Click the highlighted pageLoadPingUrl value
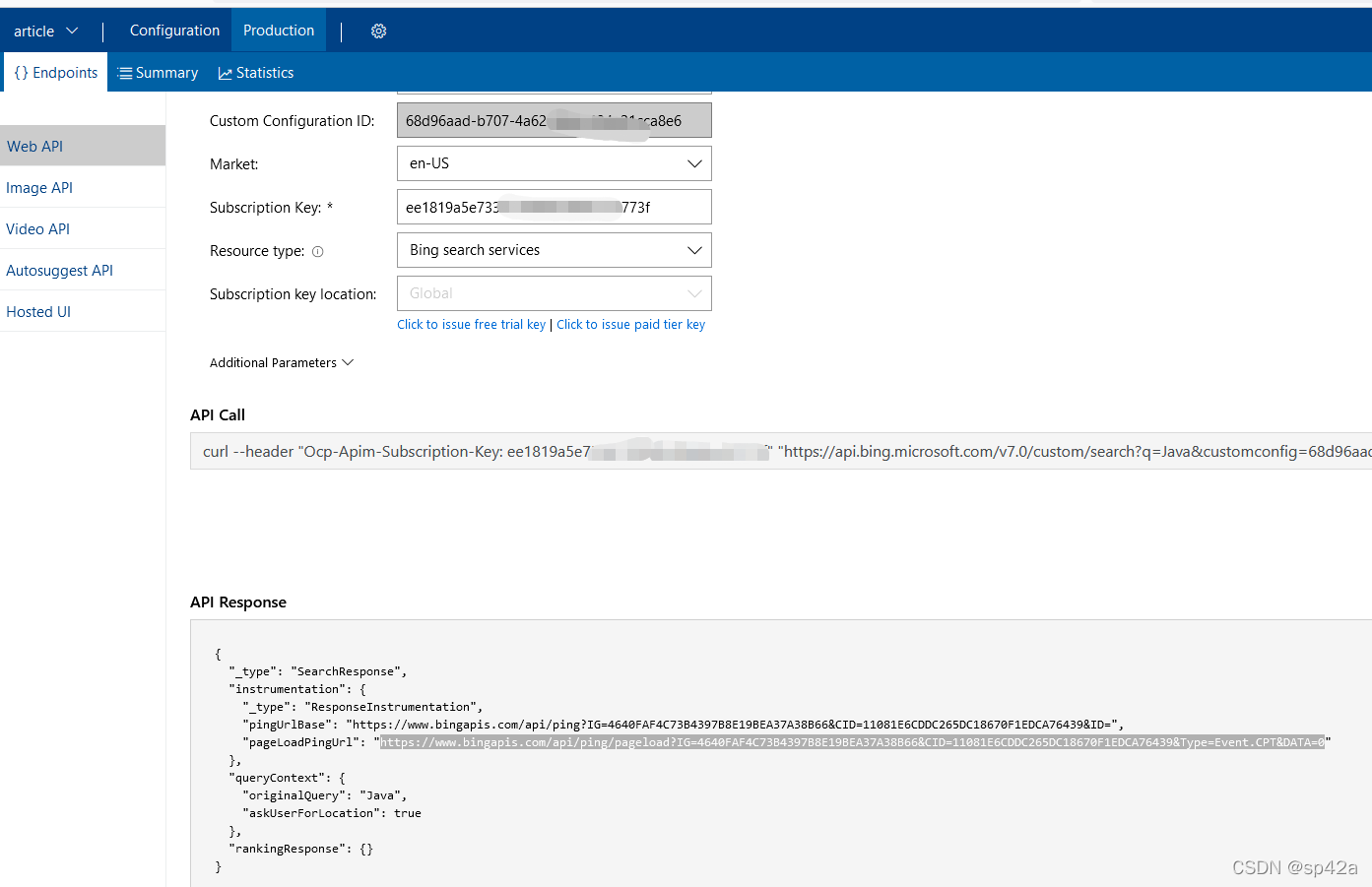The width and height of the screenshot is (1372, 887). tap(853, 742)
